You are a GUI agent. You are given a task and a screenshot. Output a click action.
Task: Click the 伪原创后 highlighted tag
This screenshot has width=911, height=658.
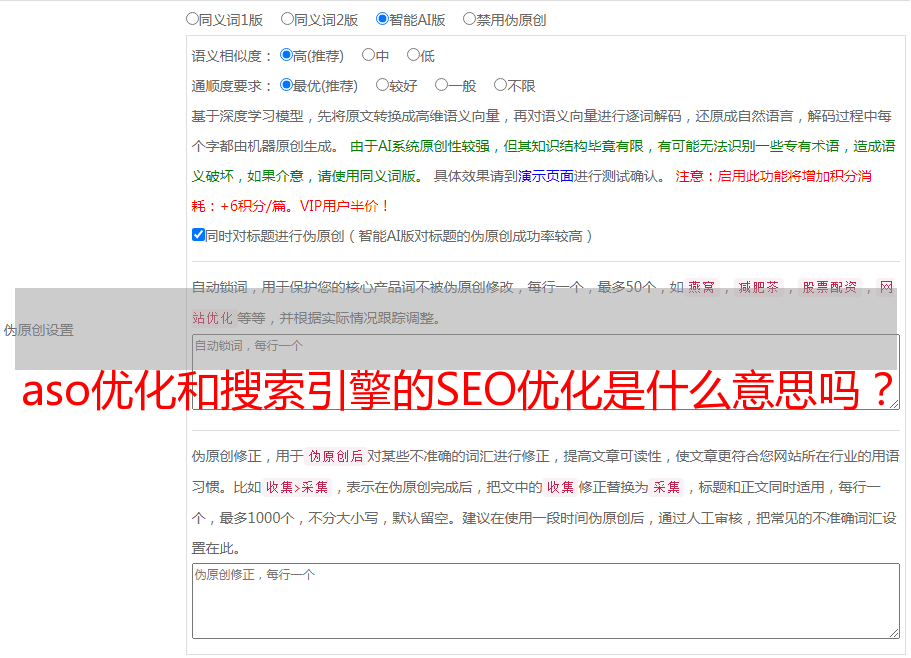point(336,456)
